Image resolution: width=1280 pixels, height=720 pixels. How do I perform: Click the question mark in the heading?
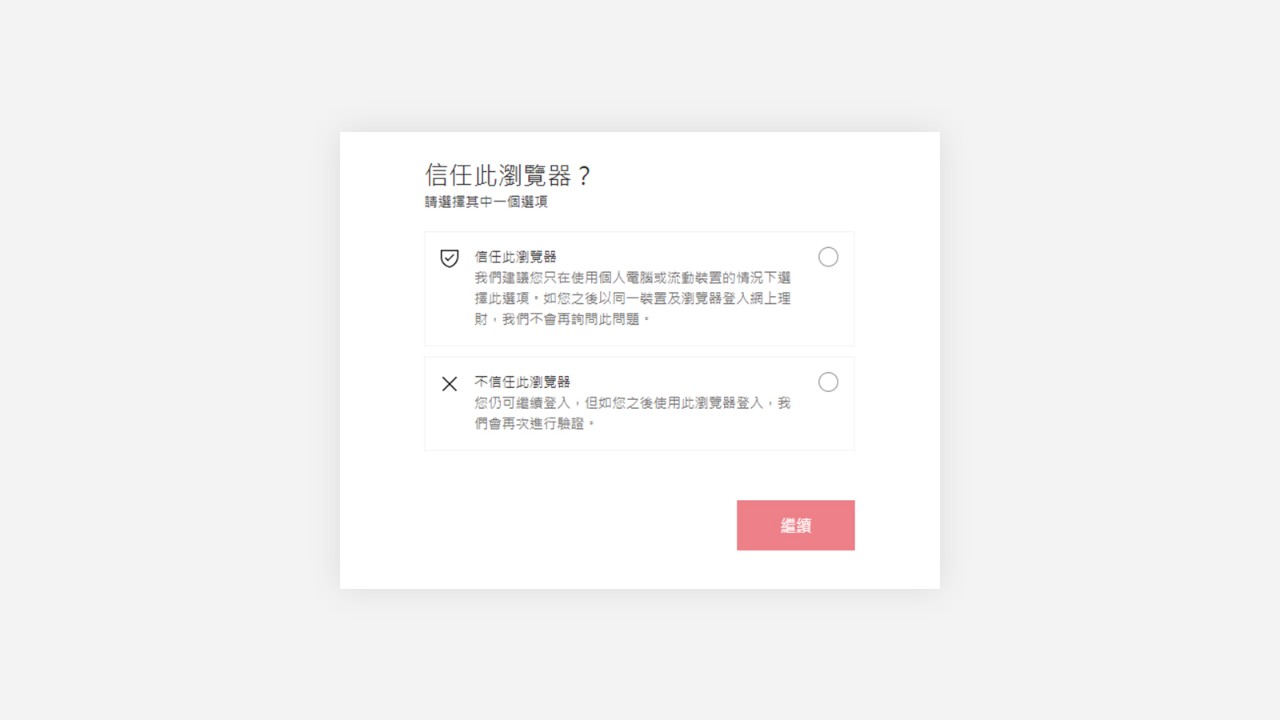pyautogui.click(x=585, y=175)
